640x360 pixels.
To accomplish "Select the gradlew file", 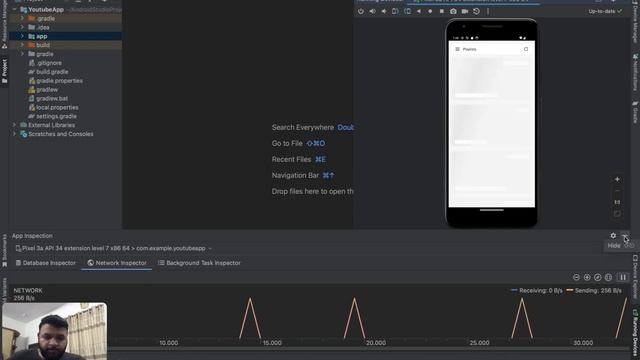I will point(43,89).
